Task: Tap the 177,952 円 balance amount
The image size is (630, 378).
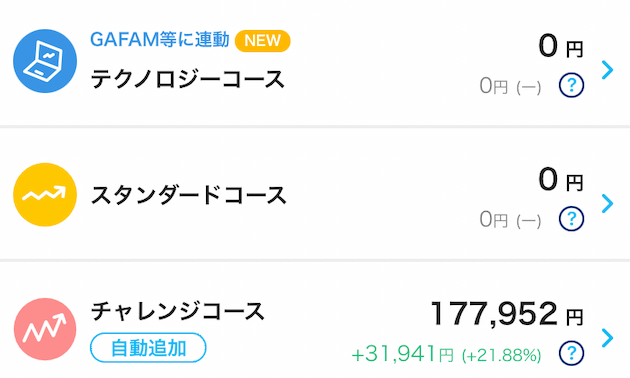Action: click(507, 314)
